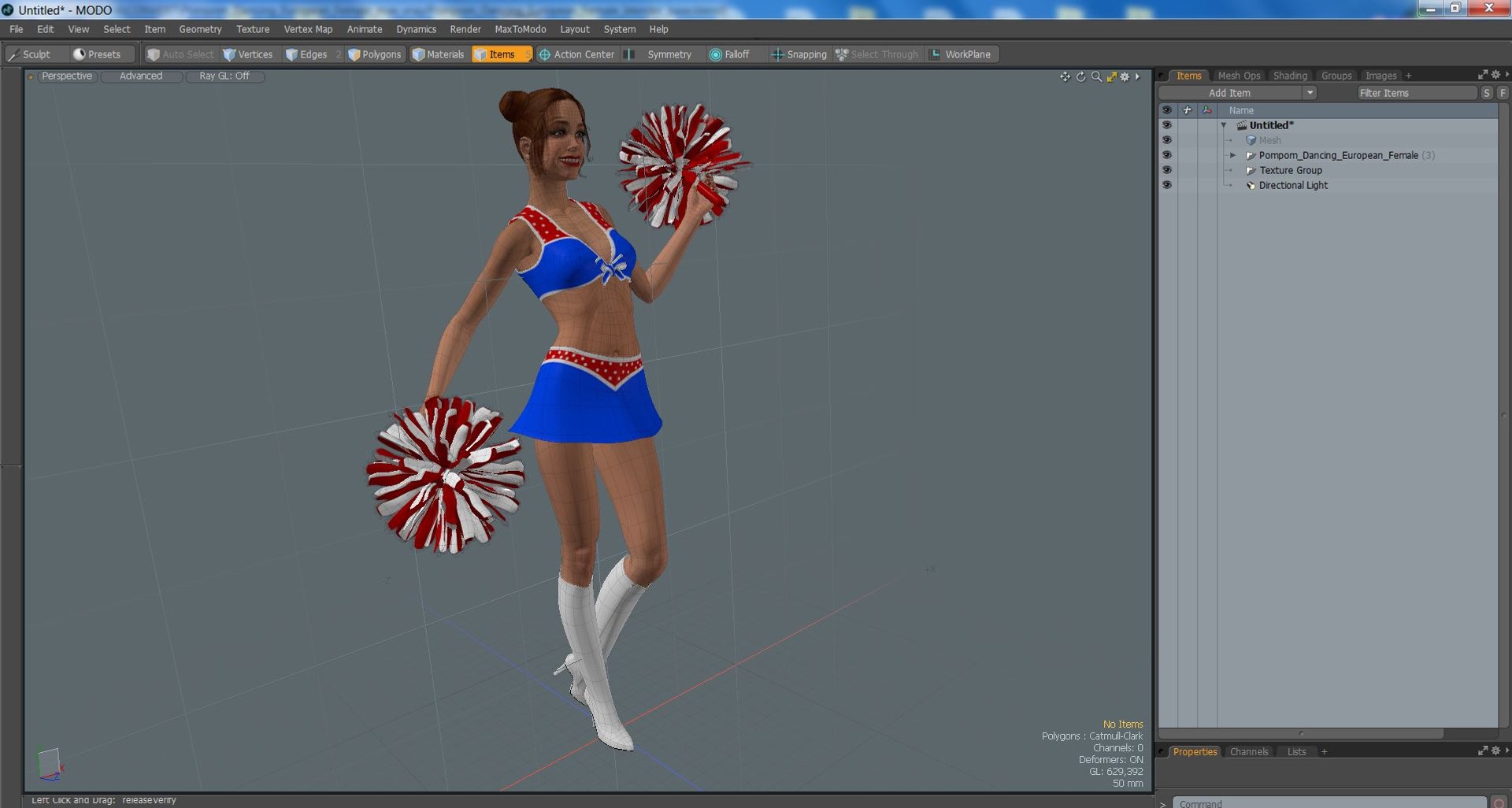Collapse the Untitled scene tree
Image resolution: width=1512 pixels, height=808 pixels.
point(1224,125)
